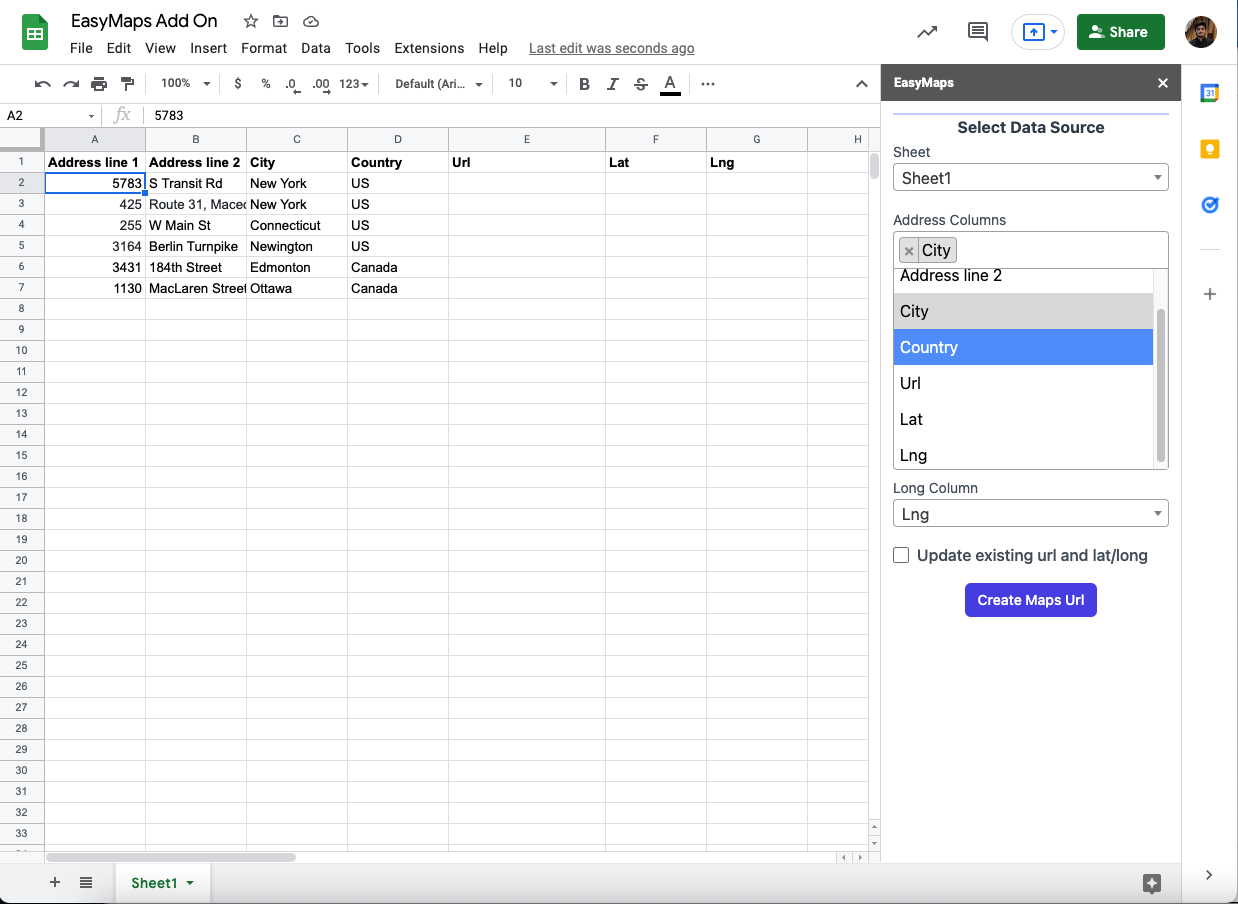Screen dimensions: 1238x904
Task: Open the Edit menu
Action: click(x=119, y=48)
